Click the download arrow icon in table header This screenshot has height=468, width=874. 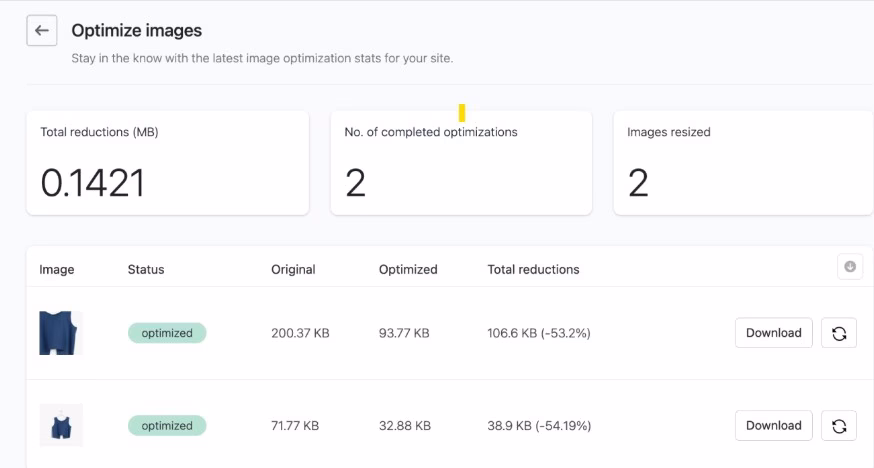coord(849,266)
